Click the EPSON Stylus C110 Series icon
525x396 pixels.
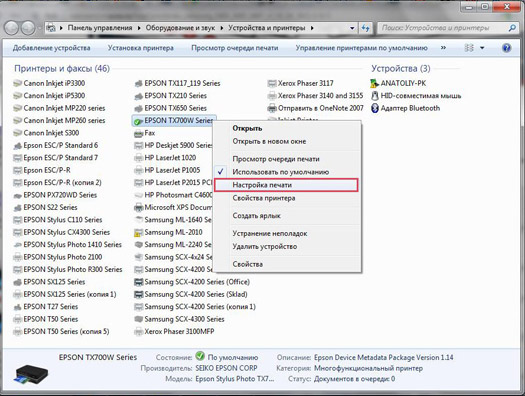(x=17, y=220)
